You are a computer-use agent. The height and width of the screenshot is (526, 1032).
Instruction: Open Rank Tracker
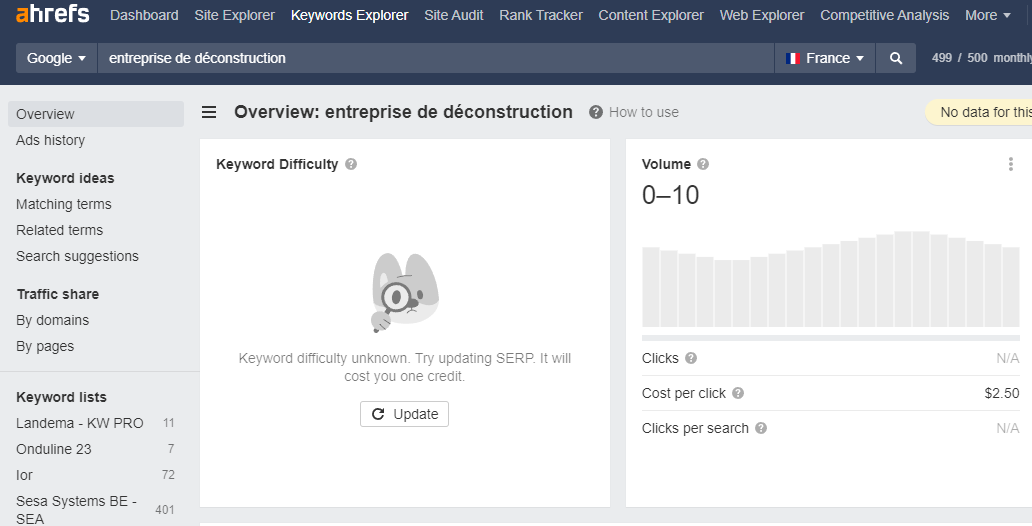pos(540,15)
